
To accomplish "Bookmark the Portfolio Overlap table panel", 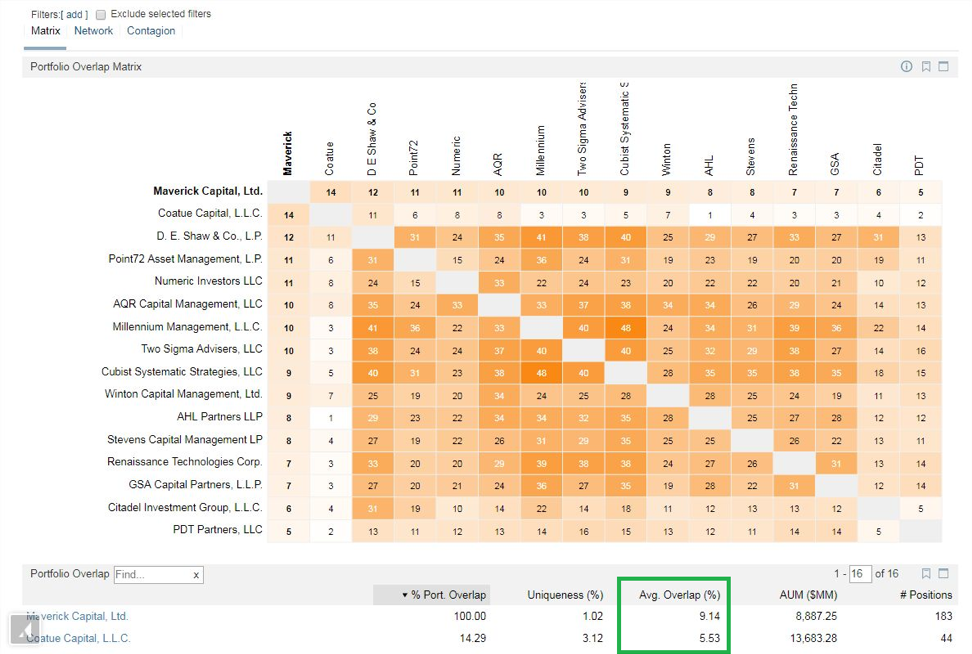I will [926, 573].
